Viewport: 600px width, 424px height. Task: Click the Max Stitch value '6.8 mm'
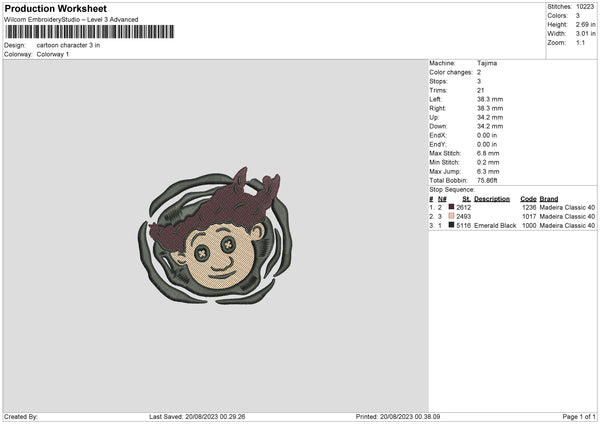tap(488, 153)
